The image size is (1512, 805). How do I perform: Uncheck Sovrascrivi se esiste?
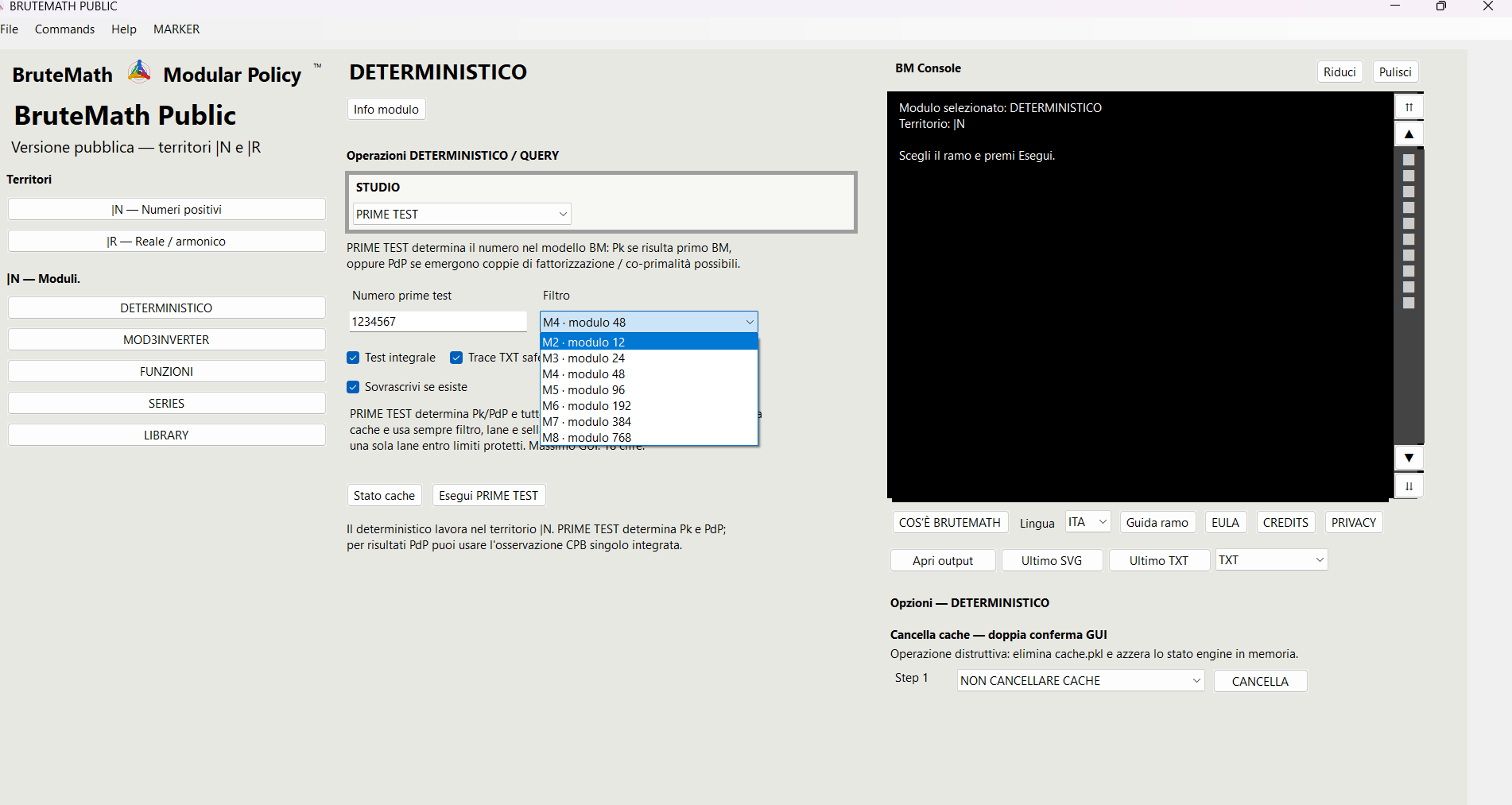353,387
